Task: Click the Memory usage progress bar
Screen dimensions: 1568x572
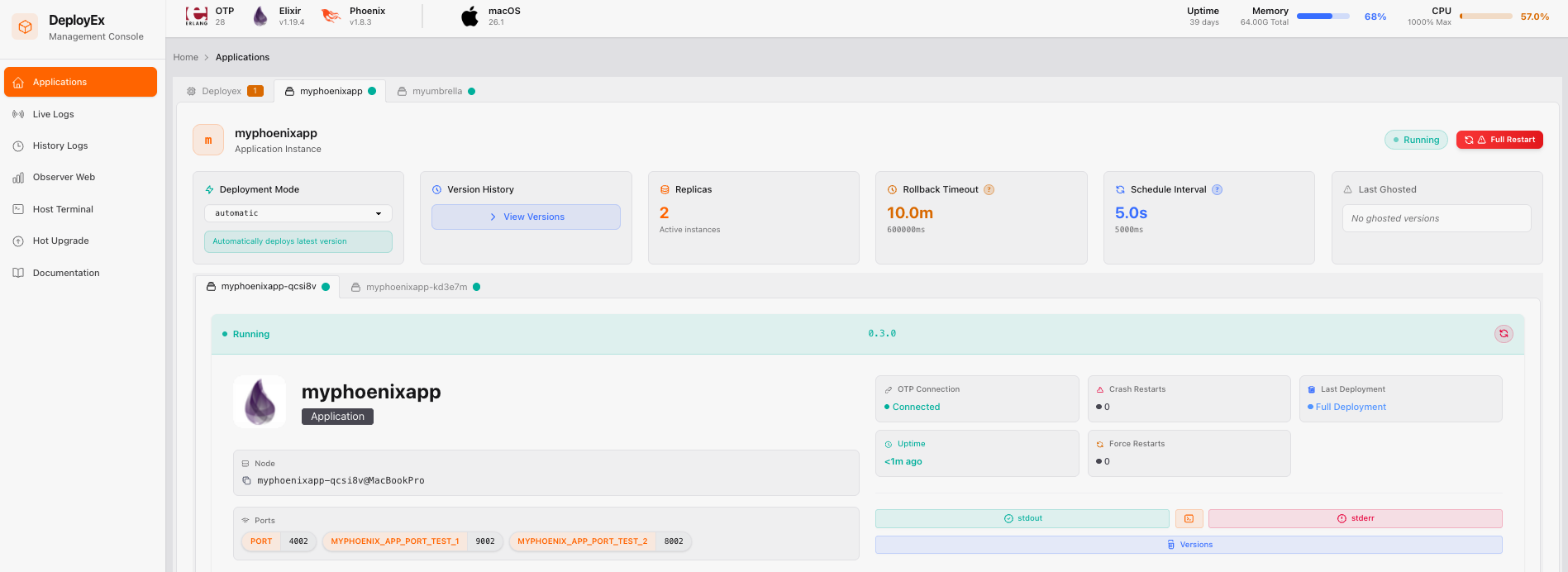Action: 1323,16
